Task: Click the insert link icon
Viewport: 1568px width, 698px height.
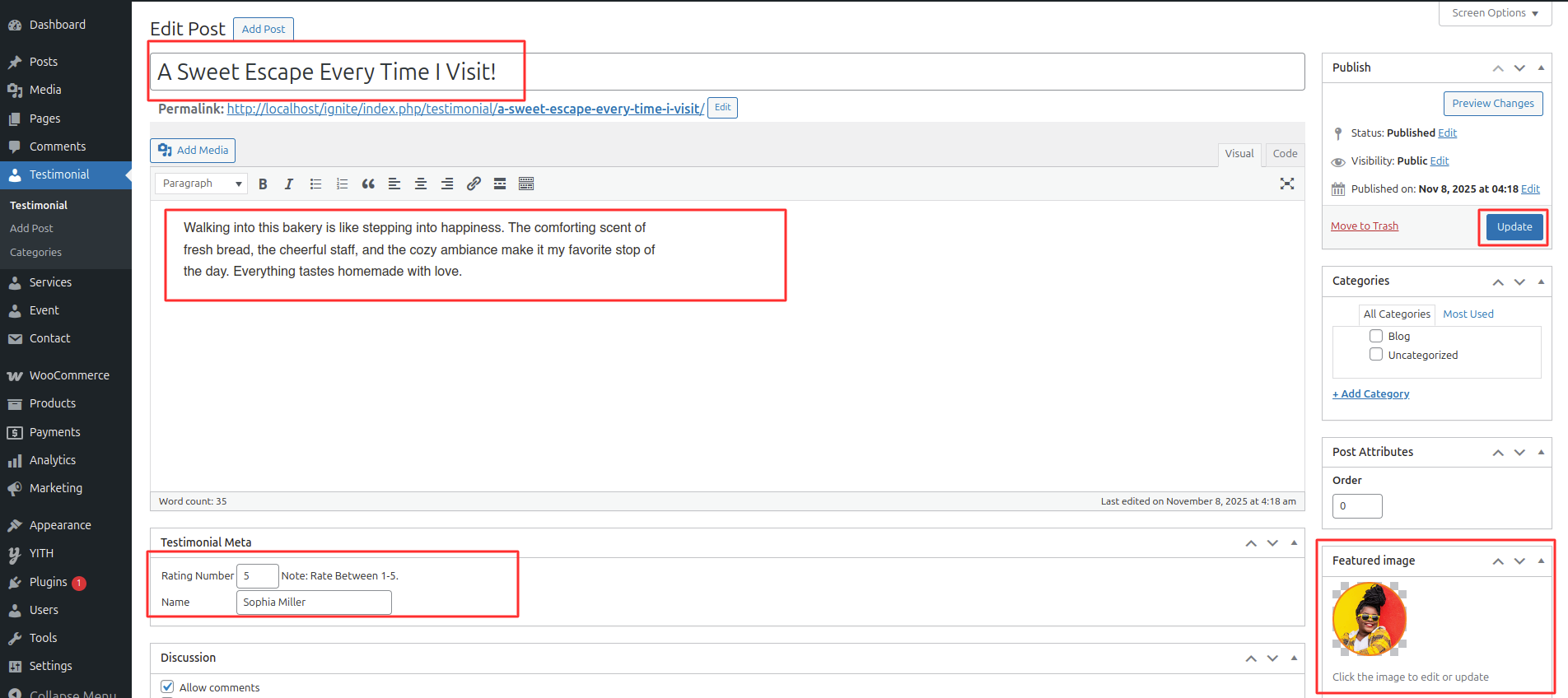Action: (474, 184)
